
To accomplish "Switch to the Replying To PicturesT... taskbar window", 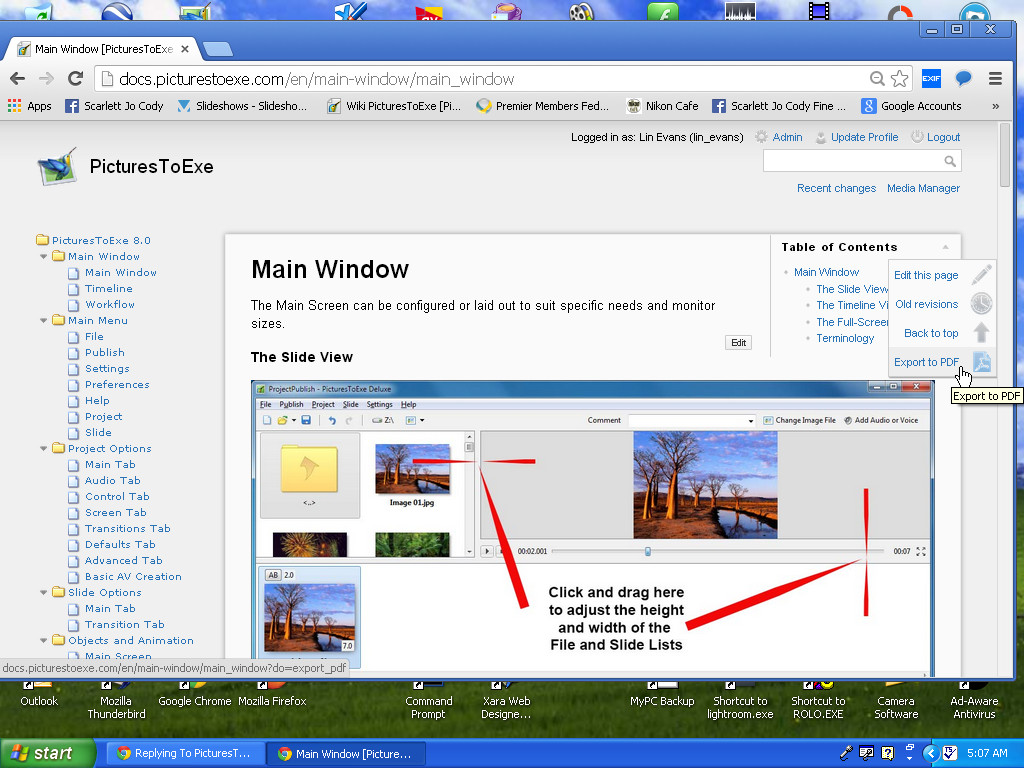I will click(x=186, y=754).
